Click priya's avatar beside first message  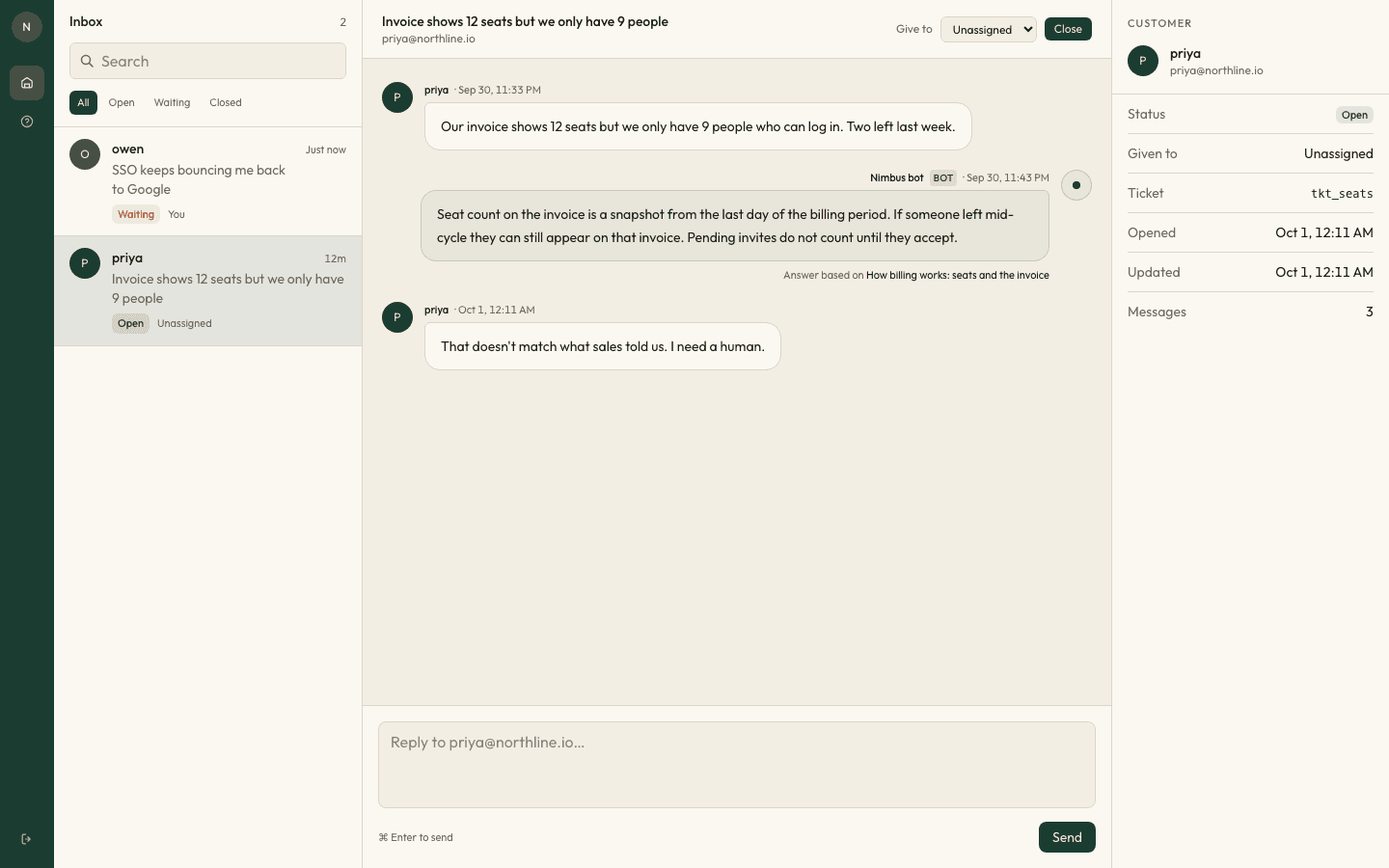[x=397, y=97]
